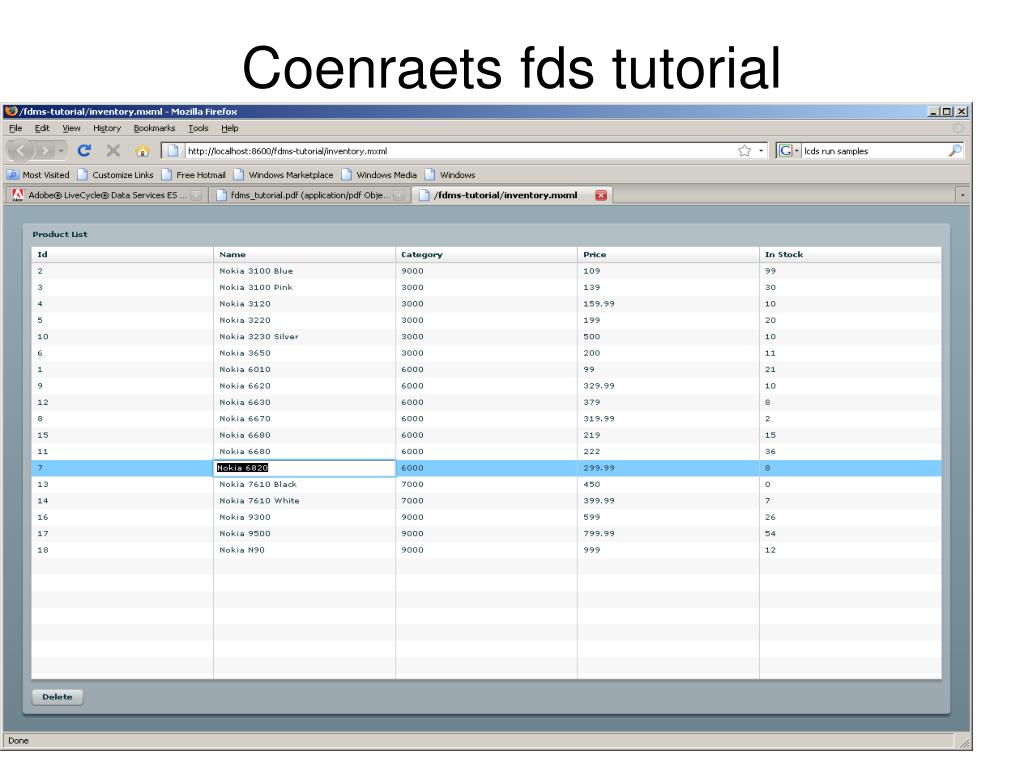Open the Tools menu
This screenshot has height=768, width=1024.
tap(198, 128)
